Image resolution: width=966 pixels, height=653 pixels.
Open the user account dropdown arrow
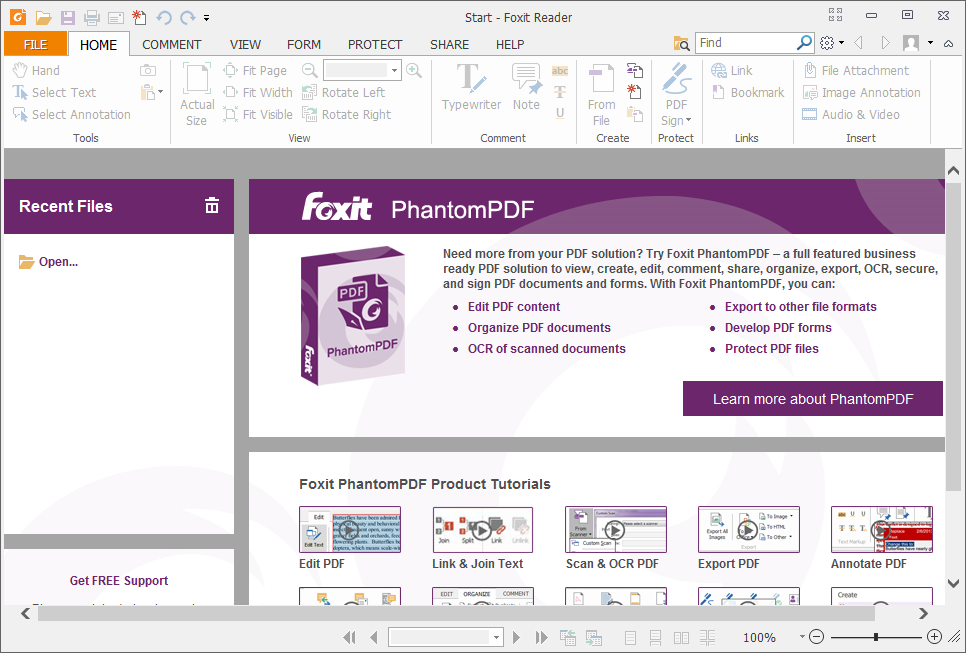coord(930,43)
